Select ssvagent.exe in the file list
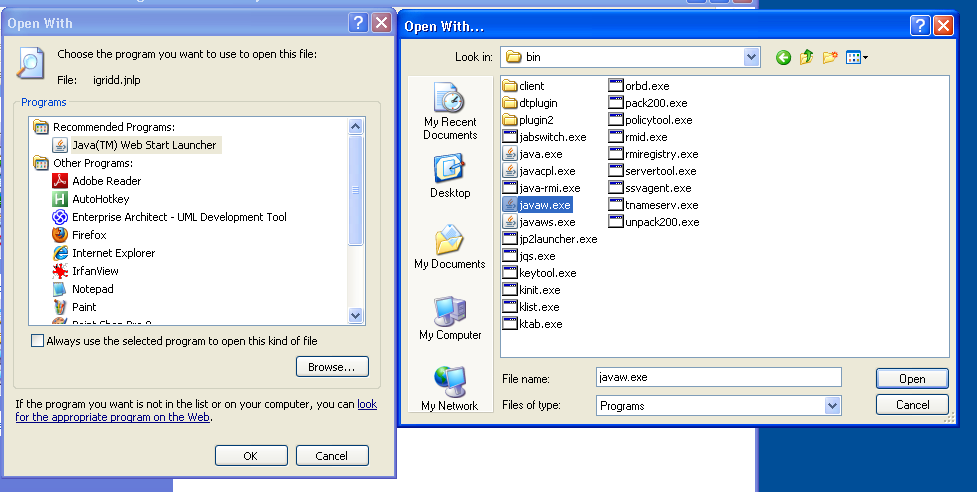The width and height of the screenshot is (977, 492). coord(650,188)
